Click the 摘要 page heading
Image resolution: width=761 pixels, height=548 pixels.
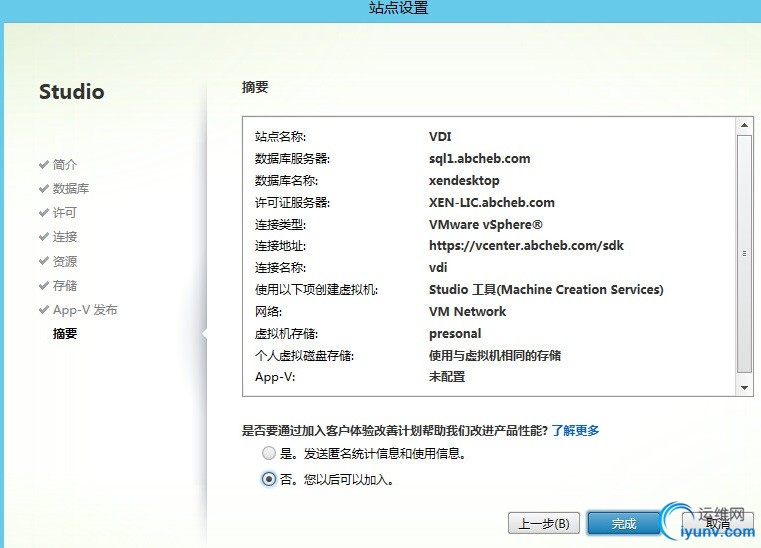point(255,87)
